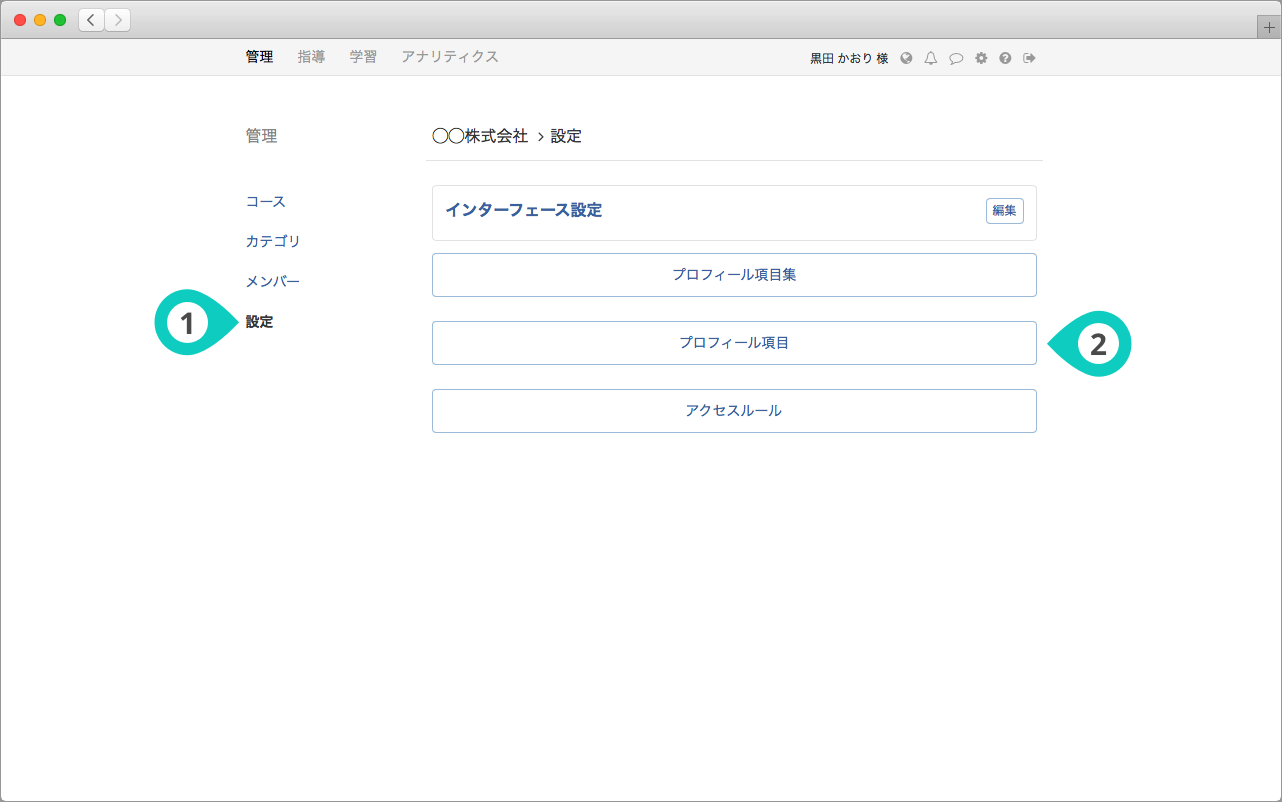Image resolution: width=1282 pixels, height=802 pixels.
Task: Open notifications via the bell icon
Action: 931,58
